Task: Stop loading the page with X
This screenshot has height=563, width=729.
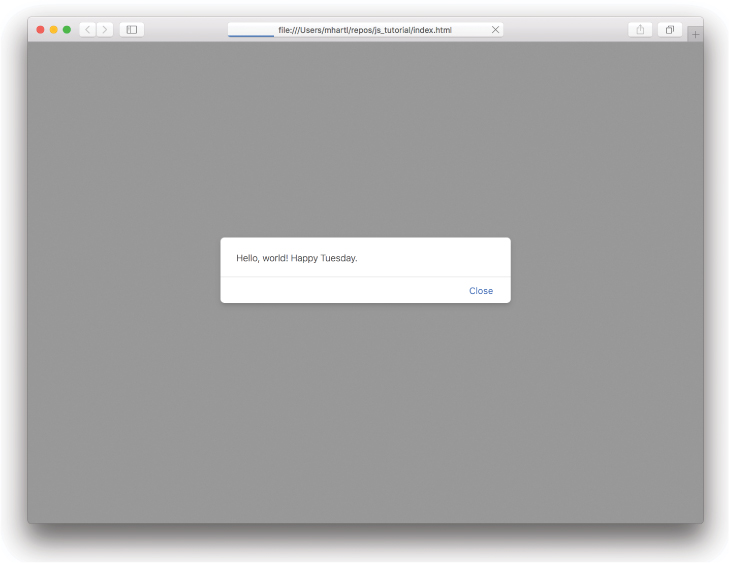Action: point(495,30)
